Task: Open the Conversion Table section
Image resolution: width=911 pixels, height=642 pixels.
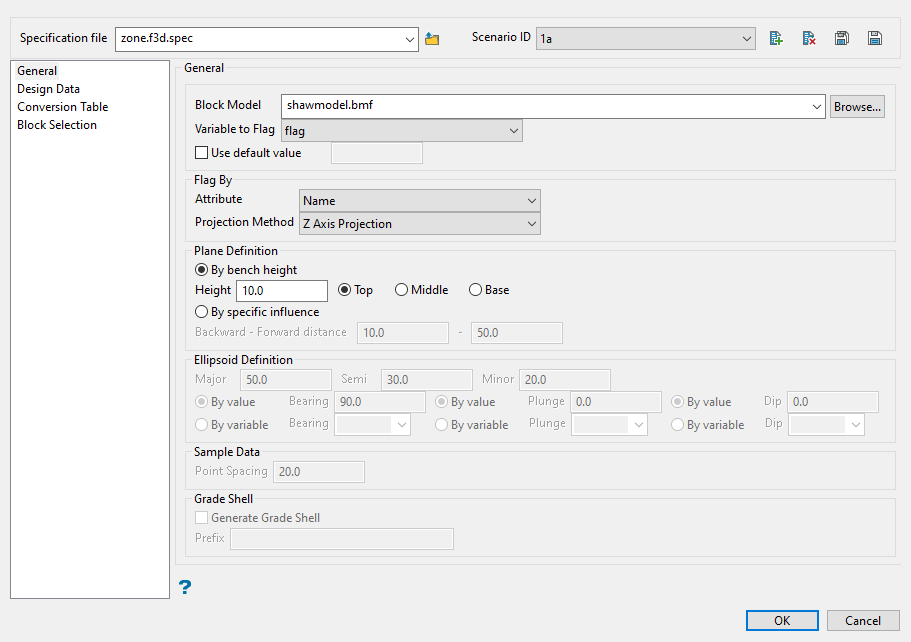Action: pyautogui.click(x=62, y=107)
